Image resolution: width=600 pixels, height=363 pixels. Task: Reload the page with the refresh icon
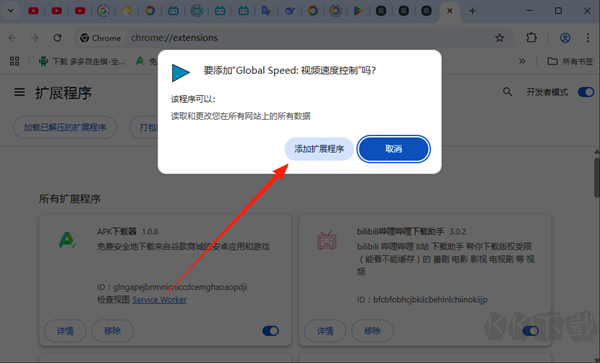point(57,38)
